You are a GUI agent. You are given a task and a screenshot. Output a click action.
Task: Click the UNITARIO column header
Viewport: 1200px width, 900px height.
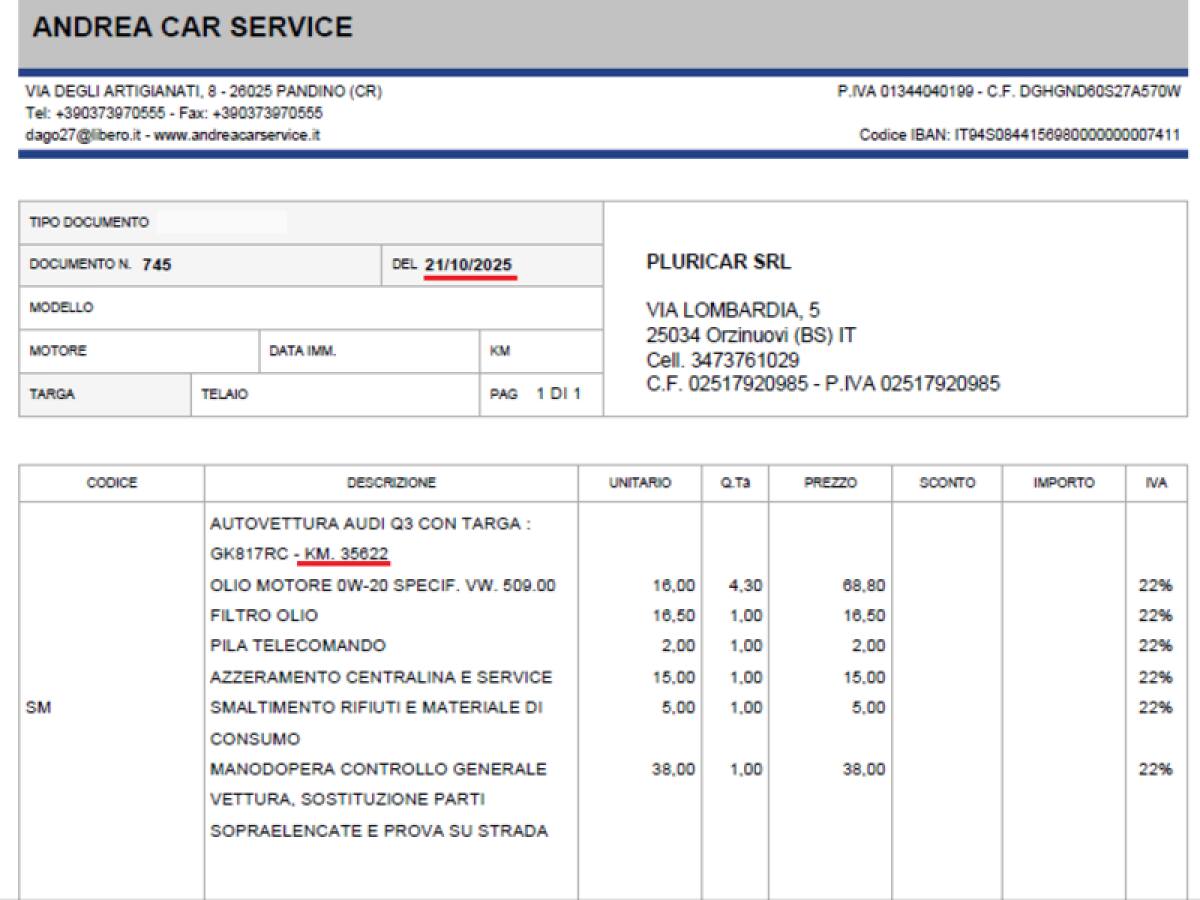[x=640, y=483]
